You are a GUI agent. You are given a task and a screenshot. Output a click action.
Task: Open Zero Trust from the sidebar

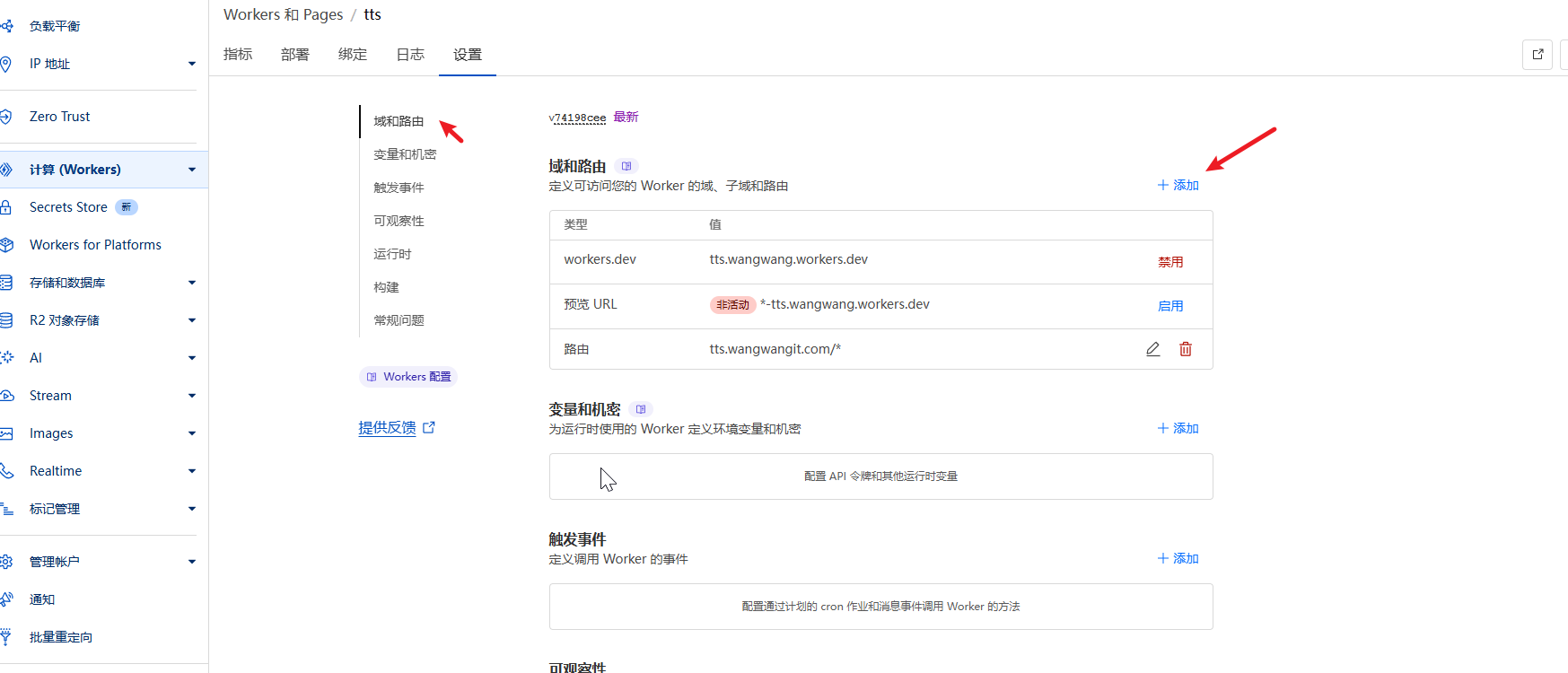click(x=59, y=117)
